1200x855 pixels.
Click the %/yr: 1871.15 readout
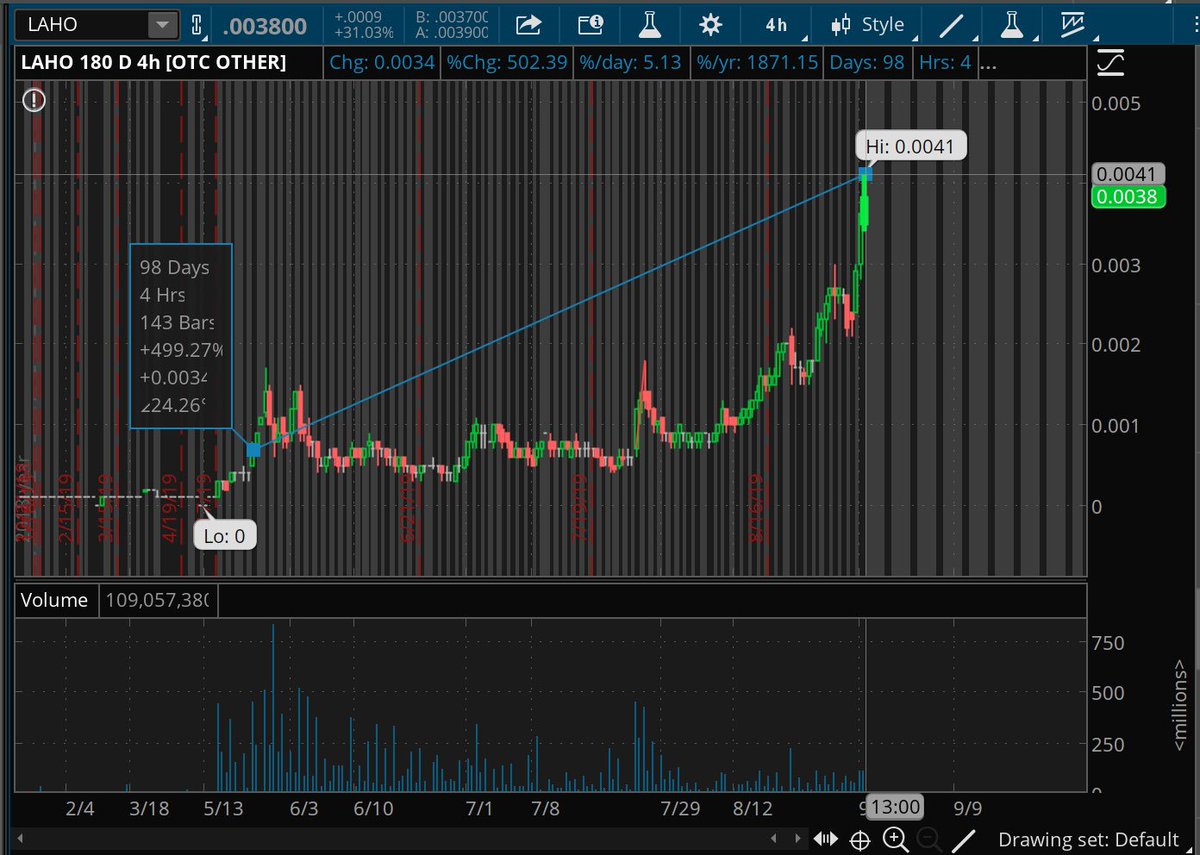point(758,63)
